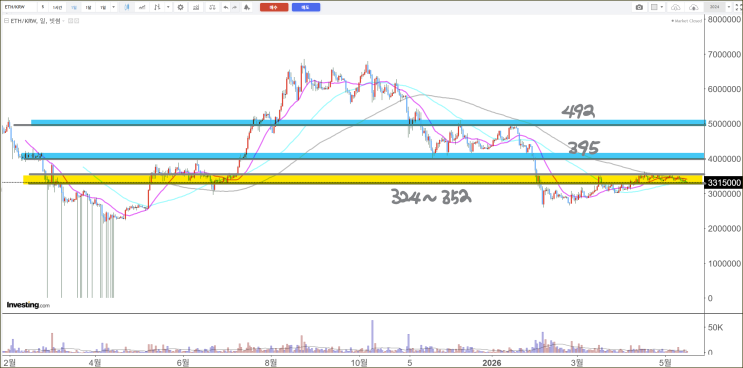Click the 5월 time-axis label
The height and width of the screenshot is (368, 743).
click(x=666, y=362)
